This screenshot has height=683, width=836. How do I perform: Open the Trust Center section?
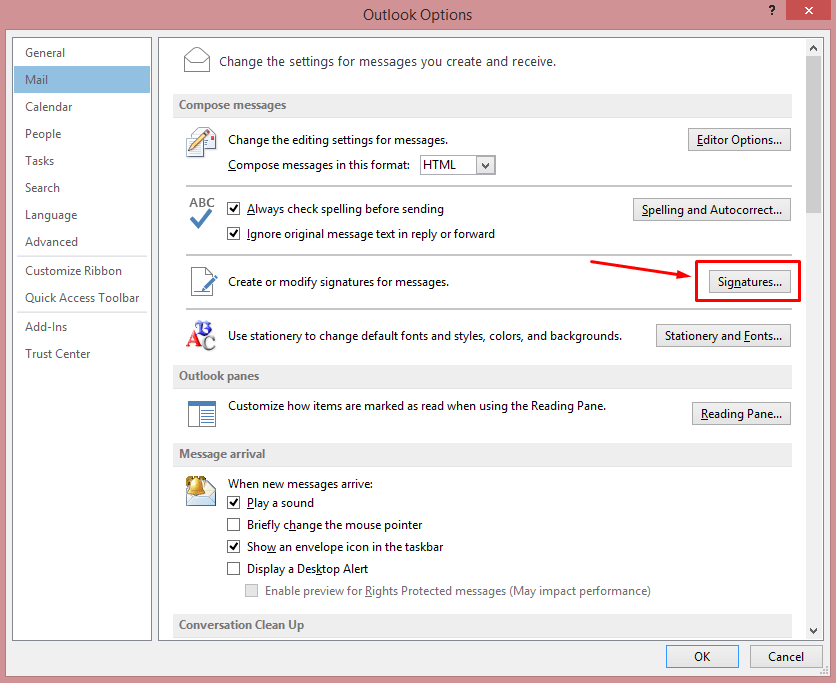click(58, 354)
